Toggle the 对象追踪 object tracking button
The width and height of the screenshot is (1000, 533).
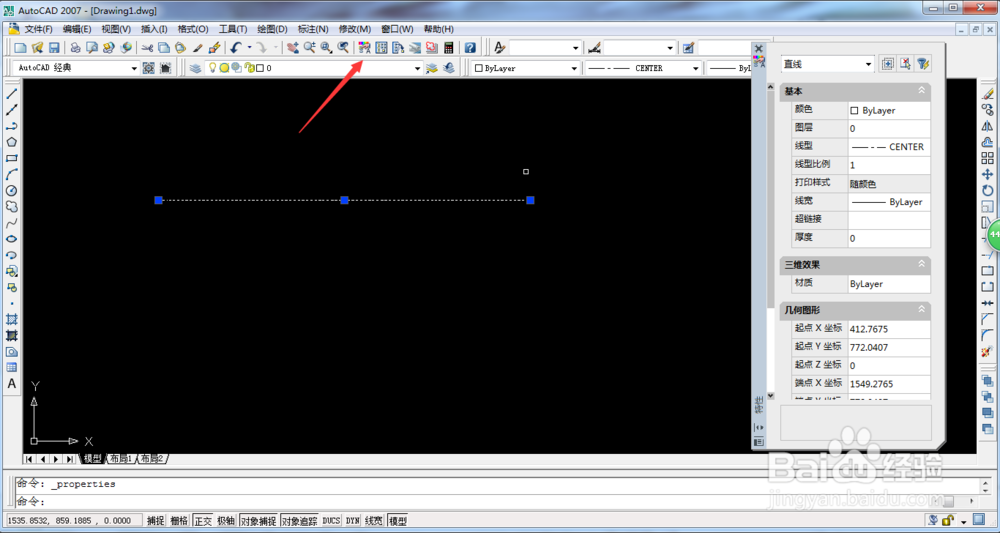click(x=300, y=521)
